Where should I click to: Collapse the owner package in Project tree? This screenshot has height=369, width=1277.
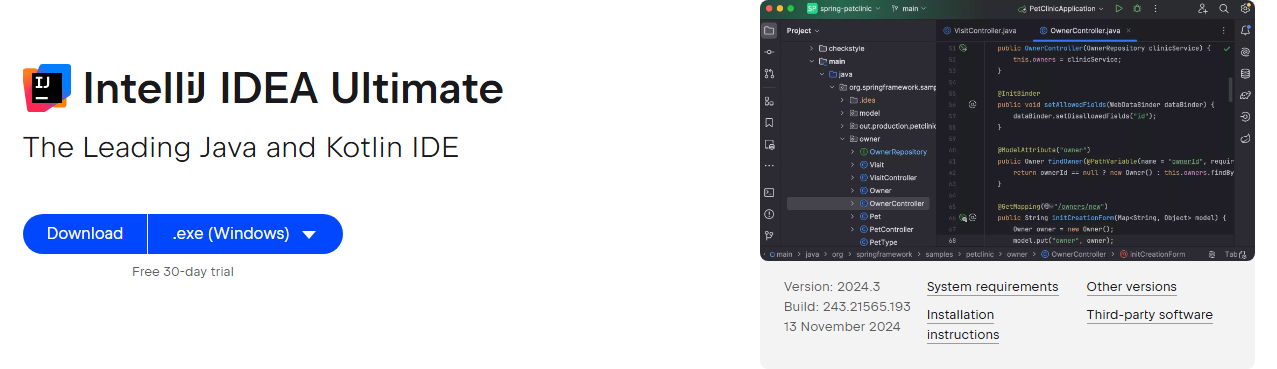click(x=840, y=139)
